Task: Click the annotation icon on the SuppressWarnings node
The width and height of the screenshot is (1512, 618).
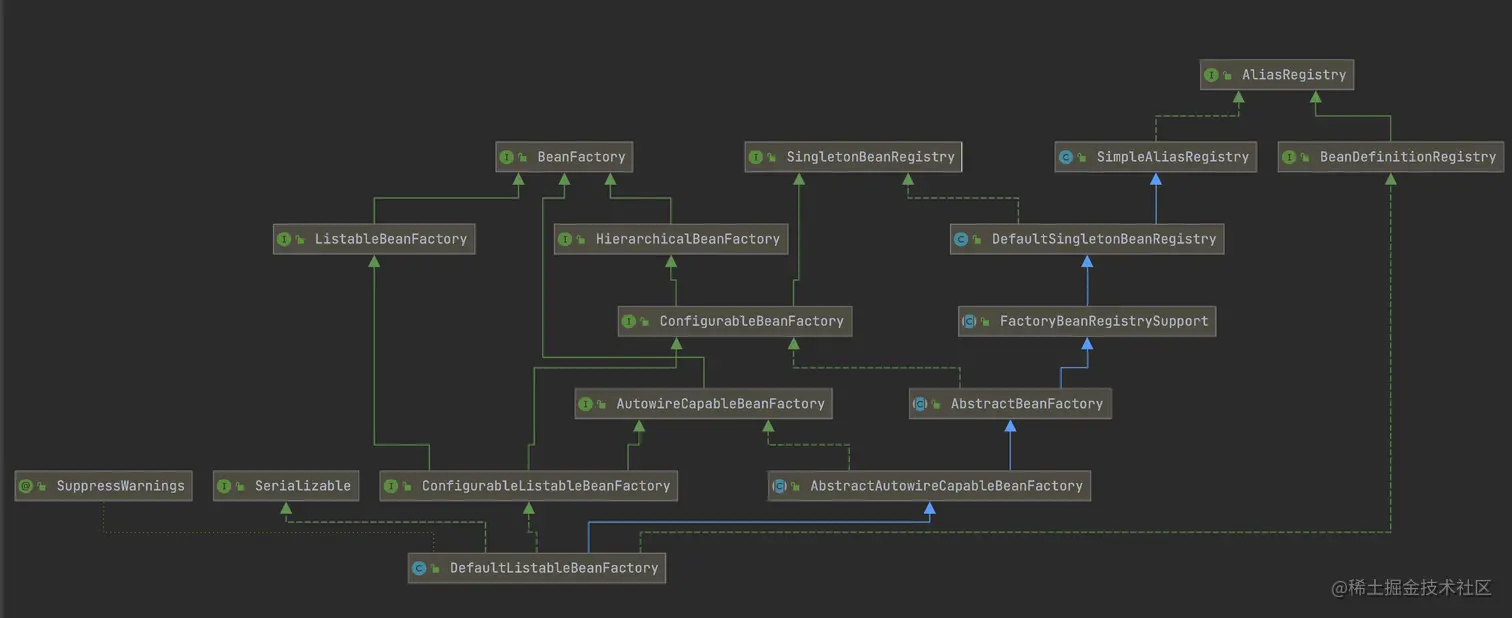Action: (x=25, y=486)
